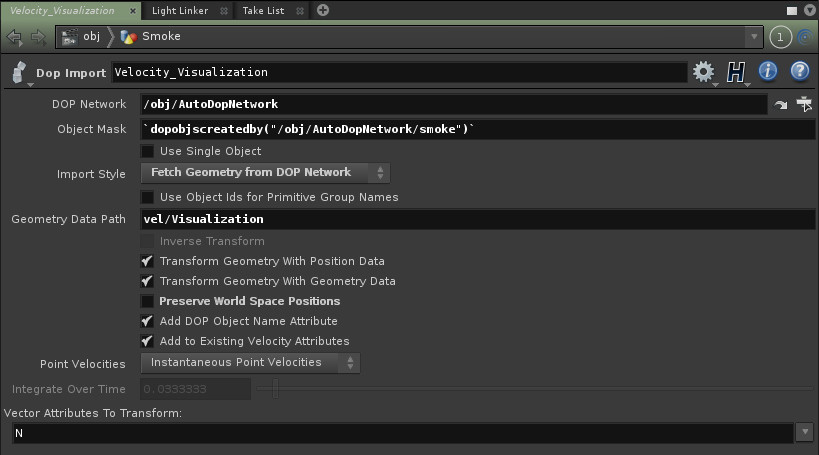The height and width of the screenshot is (455, 819).
Task: Toggle the Inverse Transform checkbox
Action: point(148,241)
